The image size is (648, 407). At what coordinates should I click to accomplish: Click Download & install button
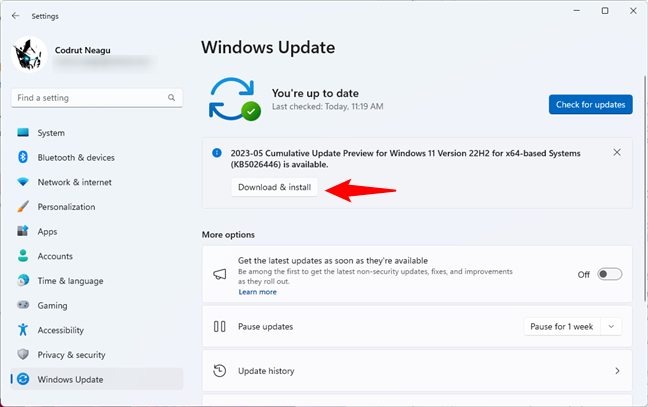tap(274, 187)
